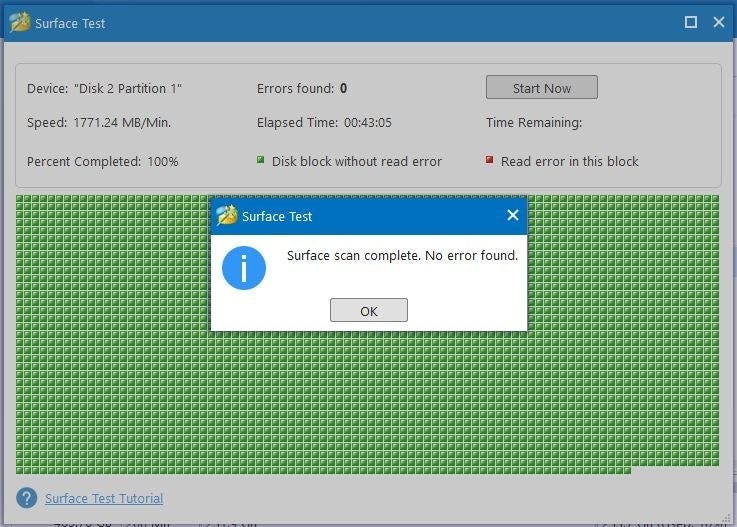
Task: Click the blue information icon in dialog
Action: [x=243, y=268]
